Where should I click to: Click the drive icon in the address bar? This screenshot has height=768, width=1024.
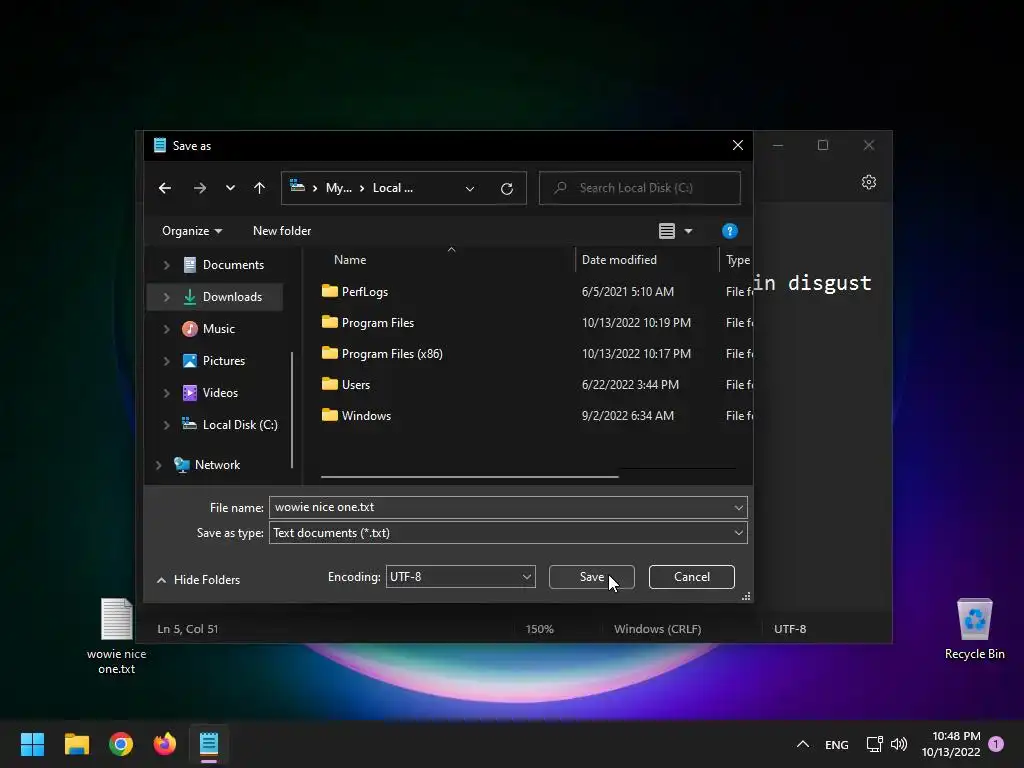coord(297,187)
